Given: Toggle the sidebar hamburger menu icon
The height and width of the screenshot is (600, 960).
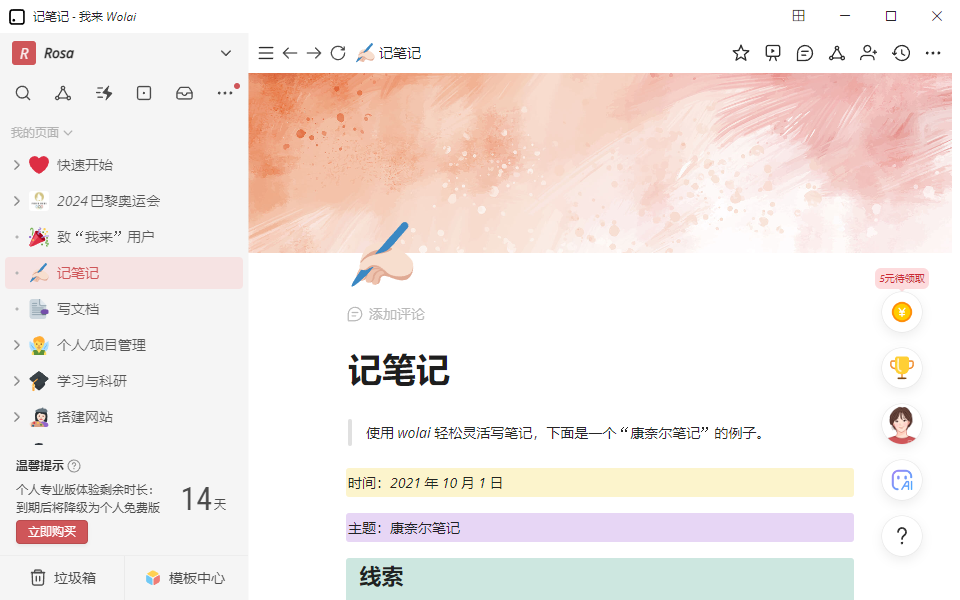Looking at the screenshot, I should (266, 53).
